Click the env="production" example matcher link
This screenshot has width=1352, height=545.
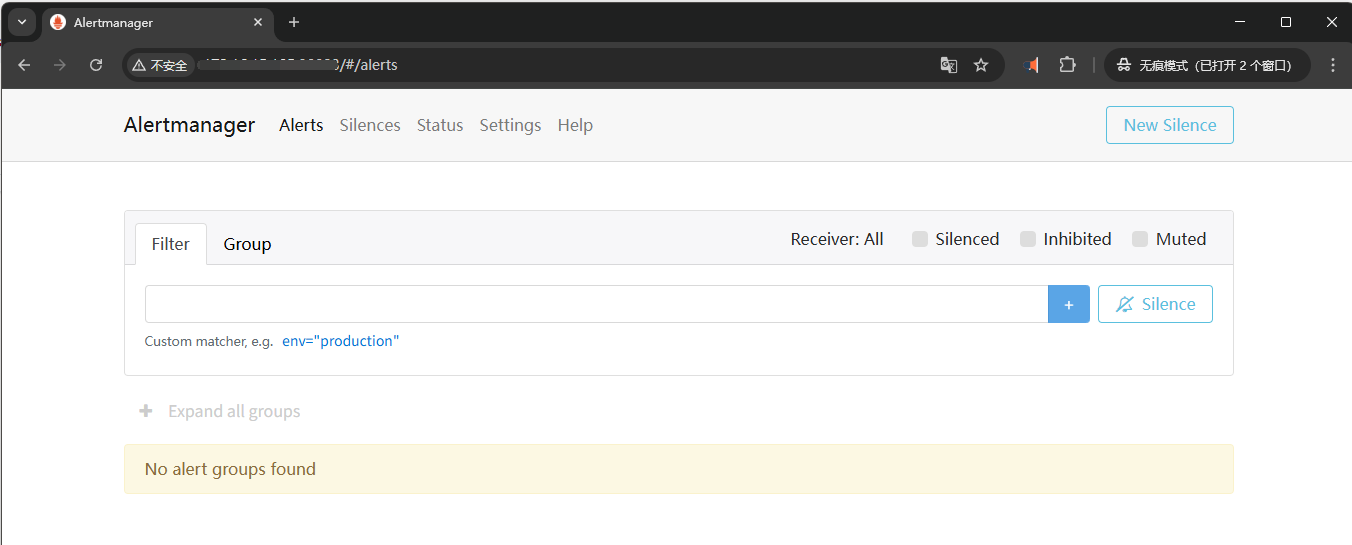click(x=340, y=341)
